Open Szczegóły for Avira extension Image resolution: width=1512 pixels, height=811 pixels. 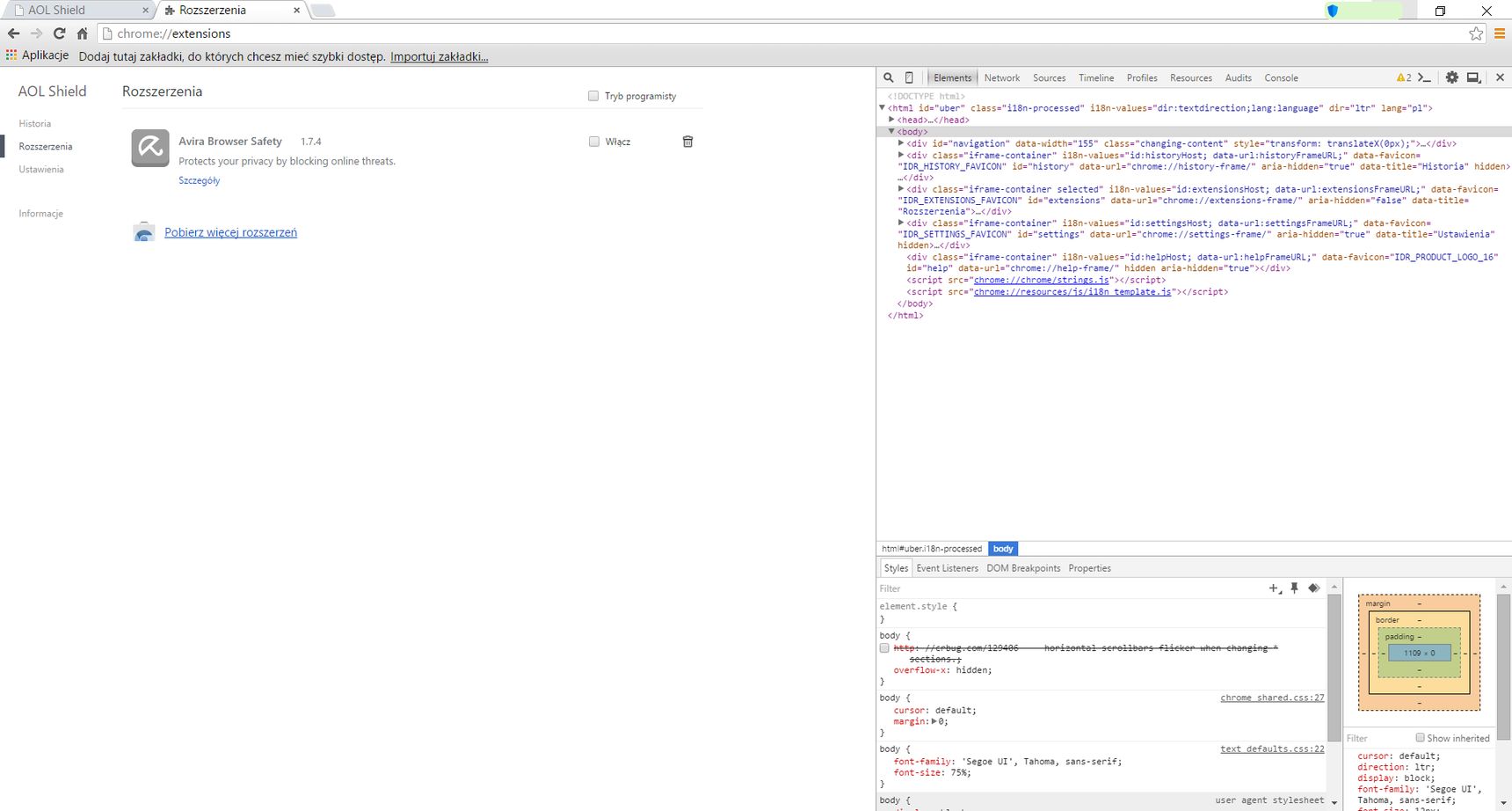pos(200,180)
